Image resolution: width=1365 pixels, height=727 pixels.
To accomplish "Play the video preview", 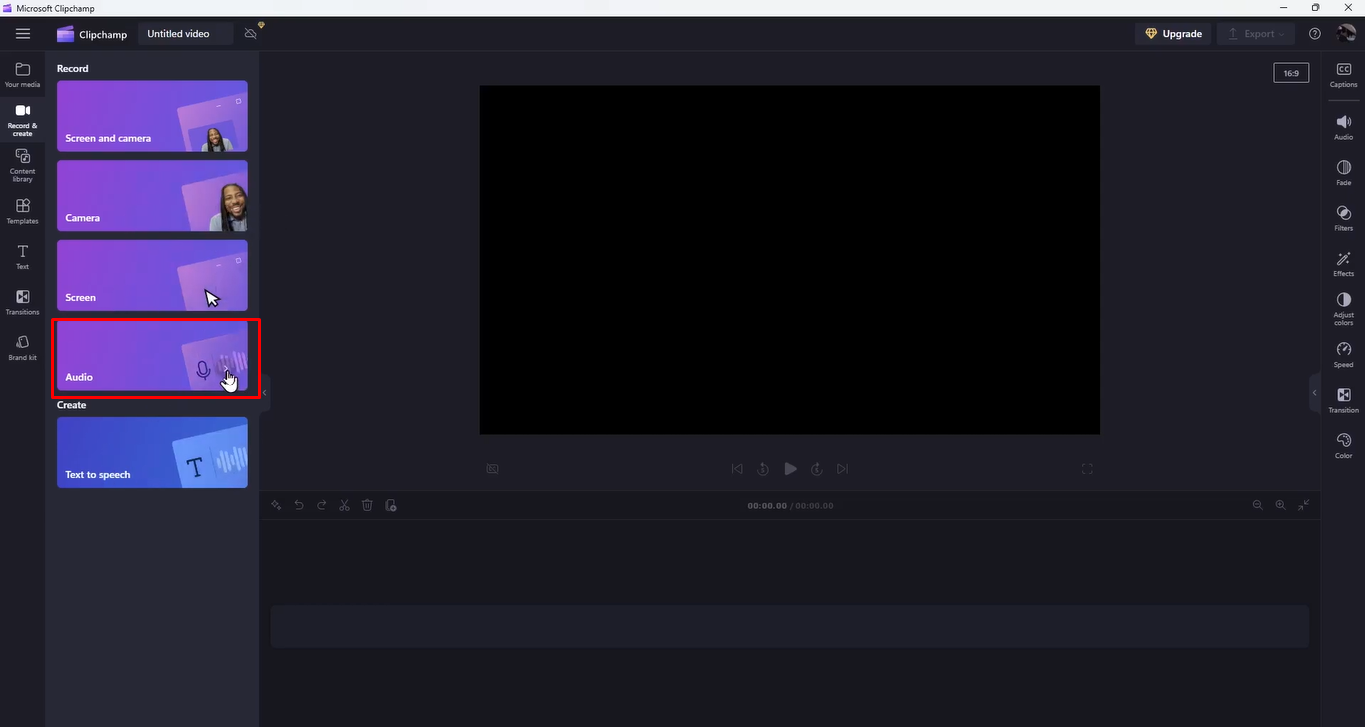I will point(790,468).
